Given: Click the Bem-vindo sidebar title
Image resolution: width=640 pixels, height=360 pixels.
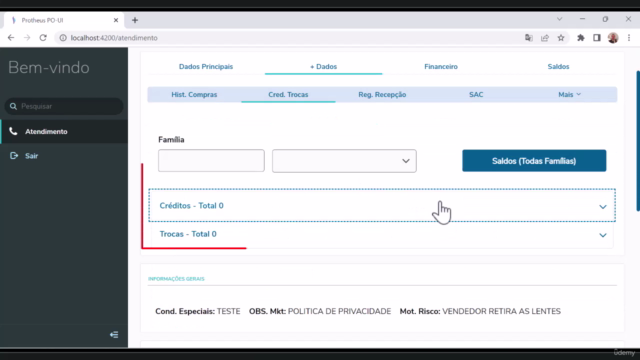Looking at the screenshot, I should tap(49, 68).
